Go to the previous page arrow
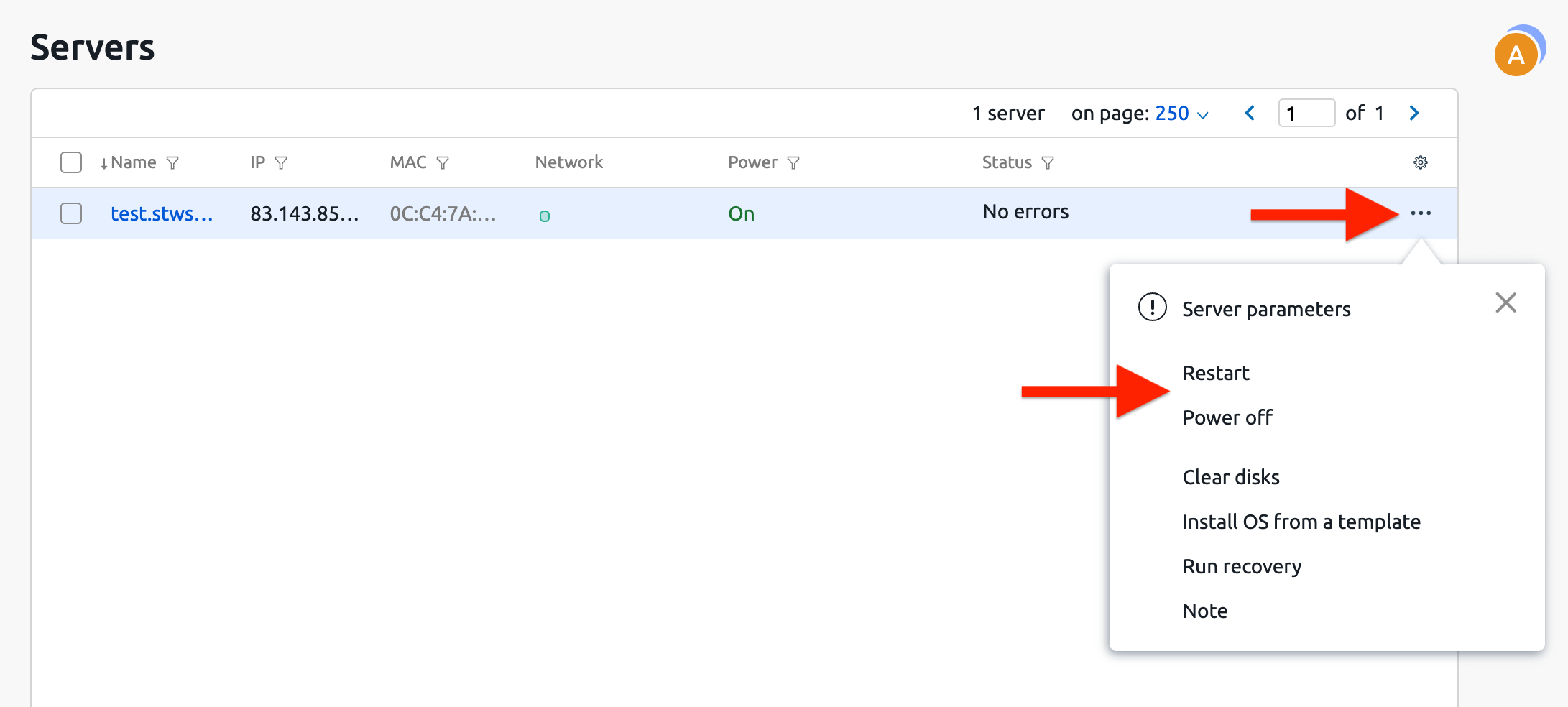 (1250, 114)
